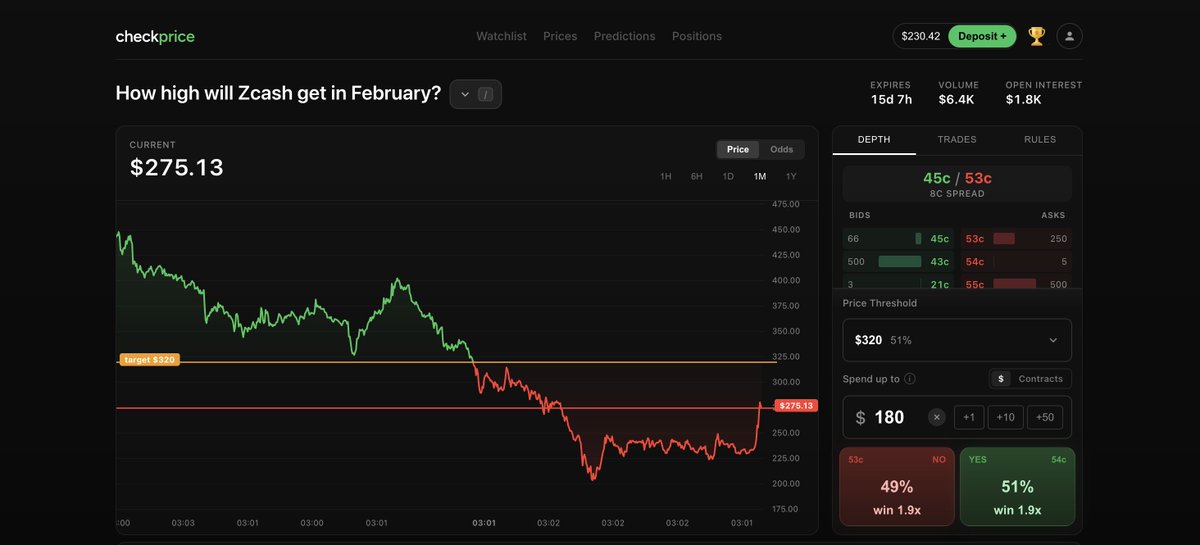Buy NO at 49%
This screenshot has width=1200, height=545.
tap(897, 486)
